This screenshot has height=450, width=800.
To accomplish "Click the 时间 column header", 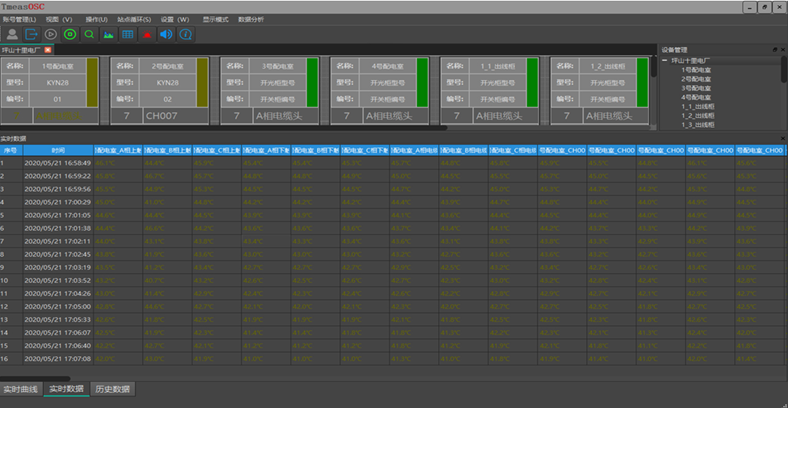I will [x=58, y=150].
